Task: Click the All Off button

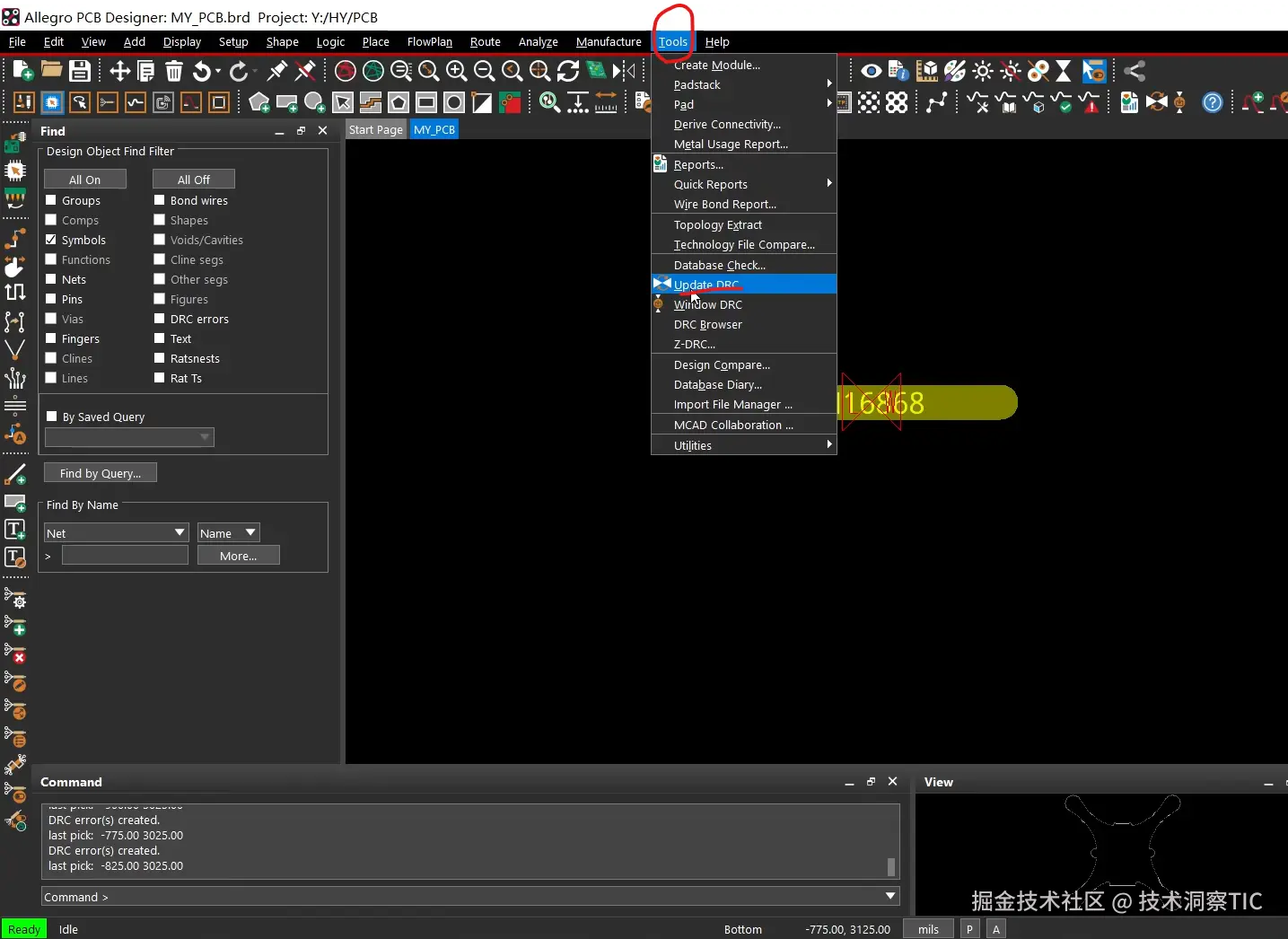Action: pyautogui.click(x=193, y=180)
